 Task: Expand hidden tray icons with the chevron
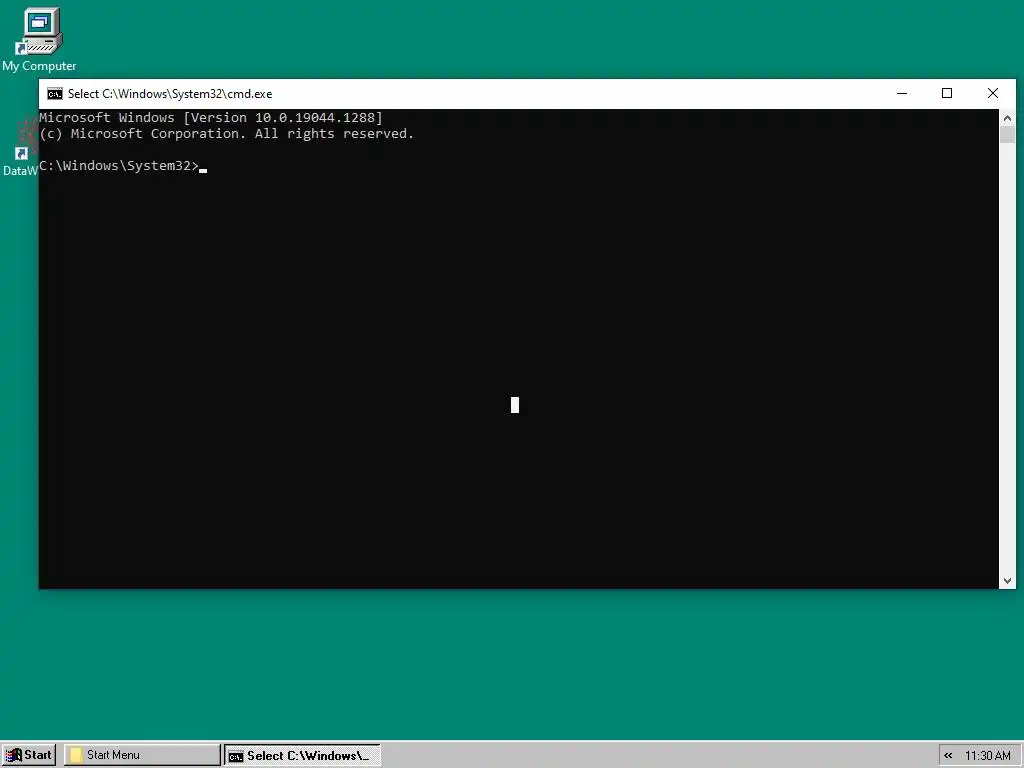tap(948, 756)
